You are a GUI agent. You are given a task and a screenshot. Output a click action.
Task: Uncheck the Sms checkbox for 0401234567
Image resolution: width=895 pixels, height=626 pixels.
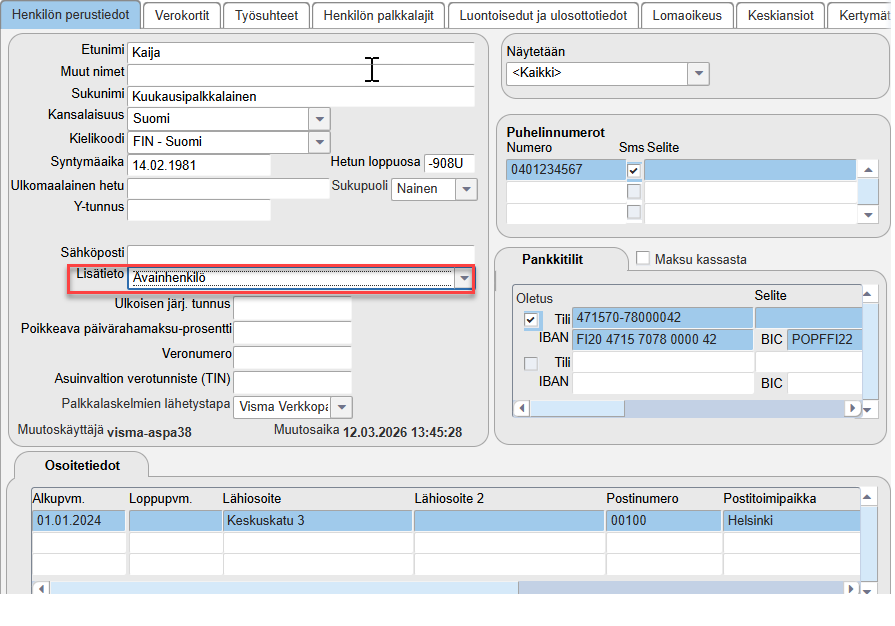[x=634, y=170]
